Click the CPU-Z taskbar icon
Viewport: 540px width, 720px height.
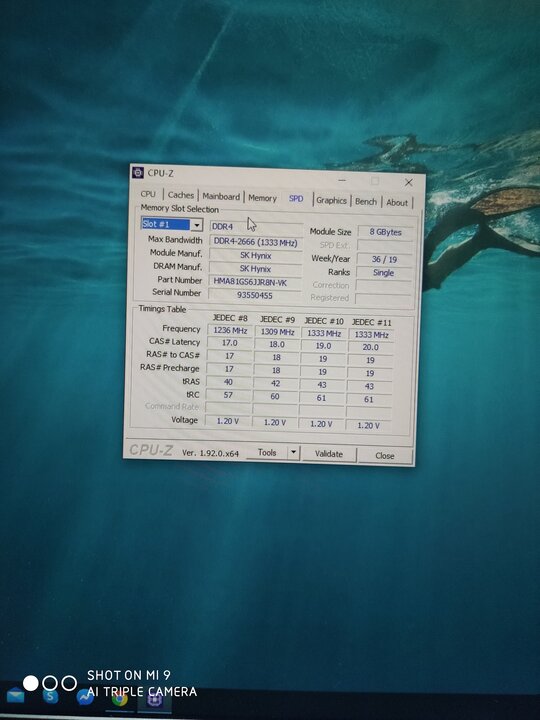pos(155,699)
